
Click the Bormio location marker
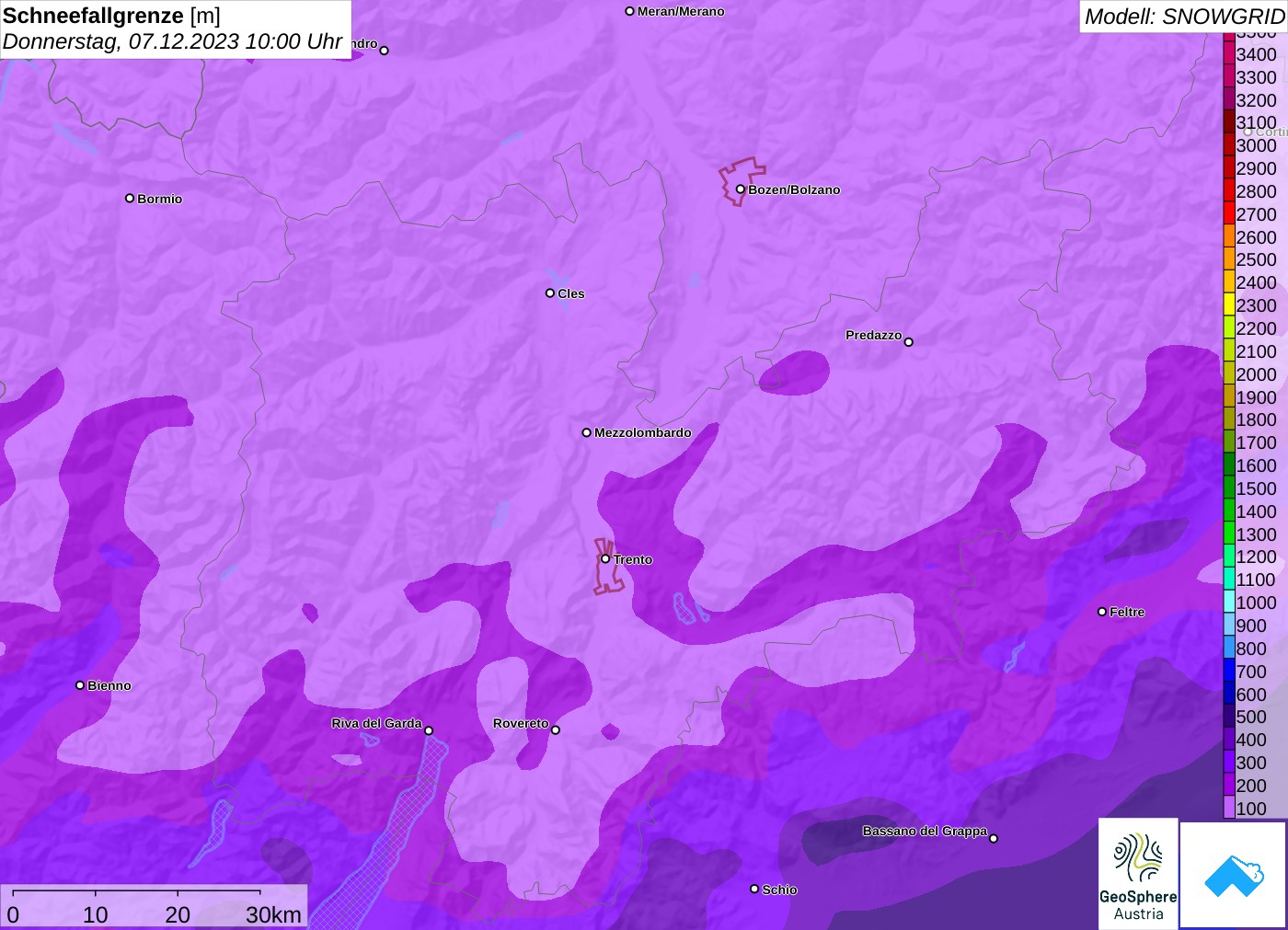[x=130, y=199]
